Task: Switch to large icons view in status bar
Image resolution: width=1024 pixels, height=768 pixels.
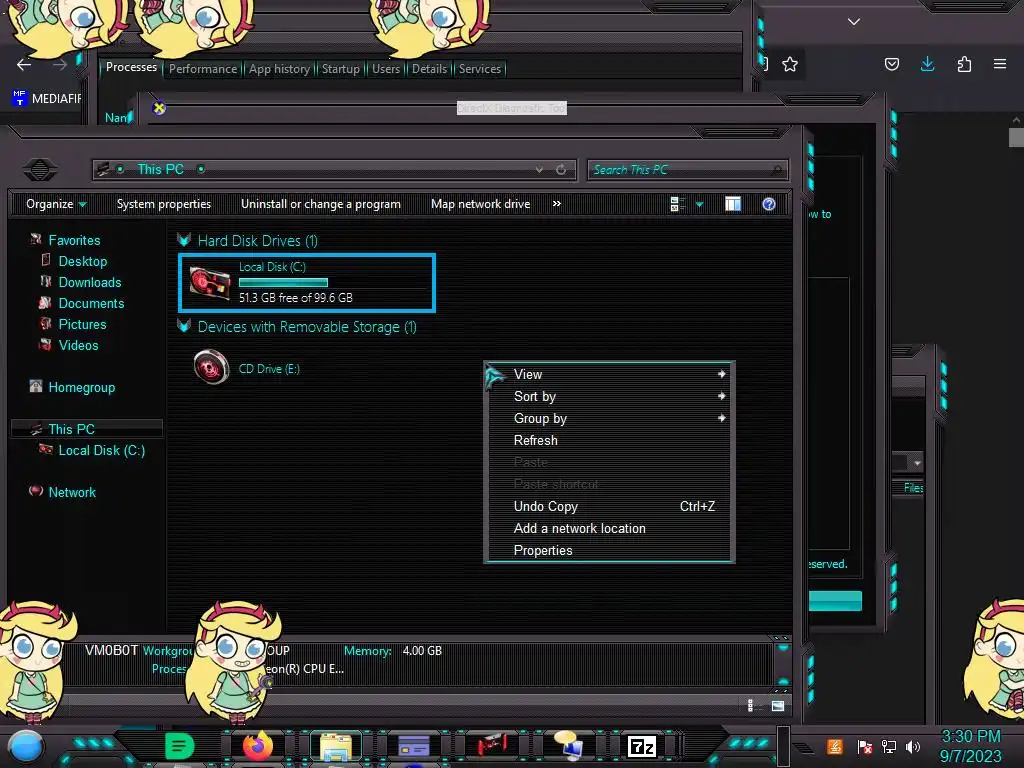Action: click(x=778, y=706)
